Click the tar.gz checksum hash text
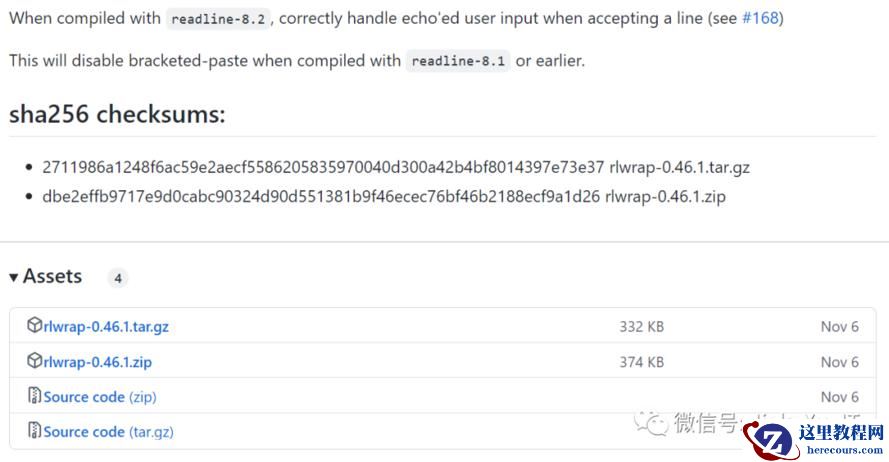889x462 pixels. tap(323, 167)
